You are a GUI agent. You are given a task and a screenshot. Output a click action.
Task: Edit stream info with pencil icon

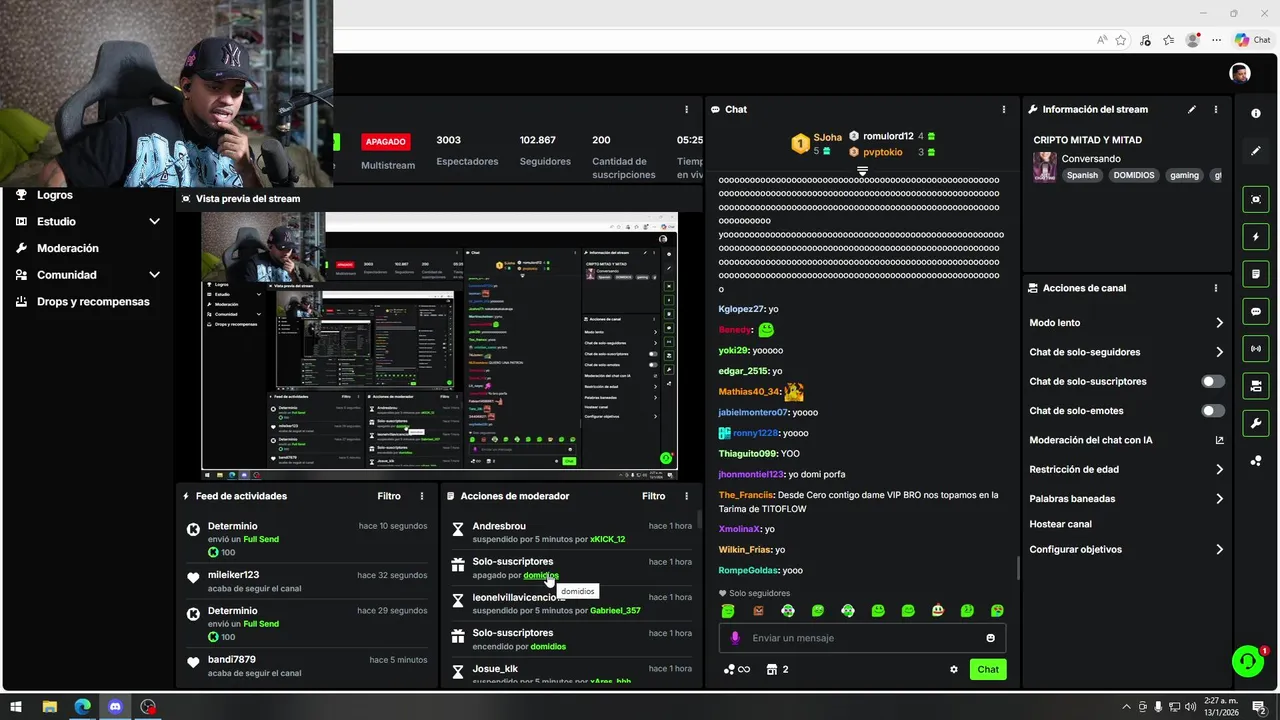[x=1192, y=109]
